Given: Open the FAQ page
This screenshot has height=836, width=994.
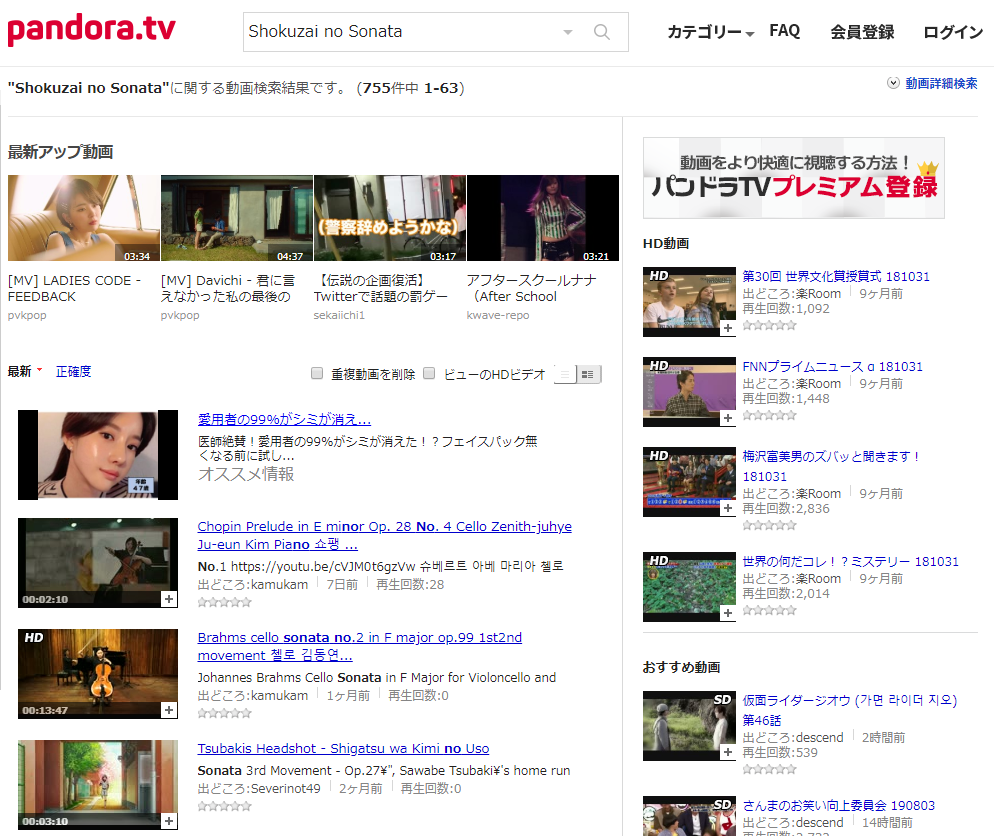Looking at the screenshot, I should point(784,30).
